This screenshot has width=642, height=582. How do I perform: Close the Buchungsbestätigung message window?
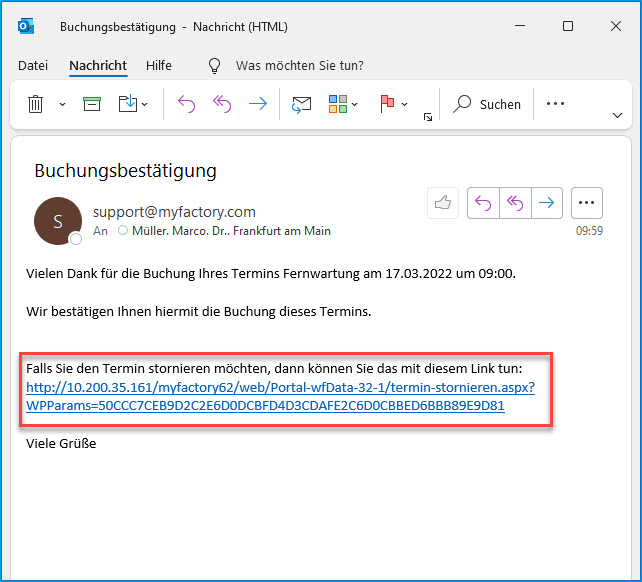pos(616,26)
